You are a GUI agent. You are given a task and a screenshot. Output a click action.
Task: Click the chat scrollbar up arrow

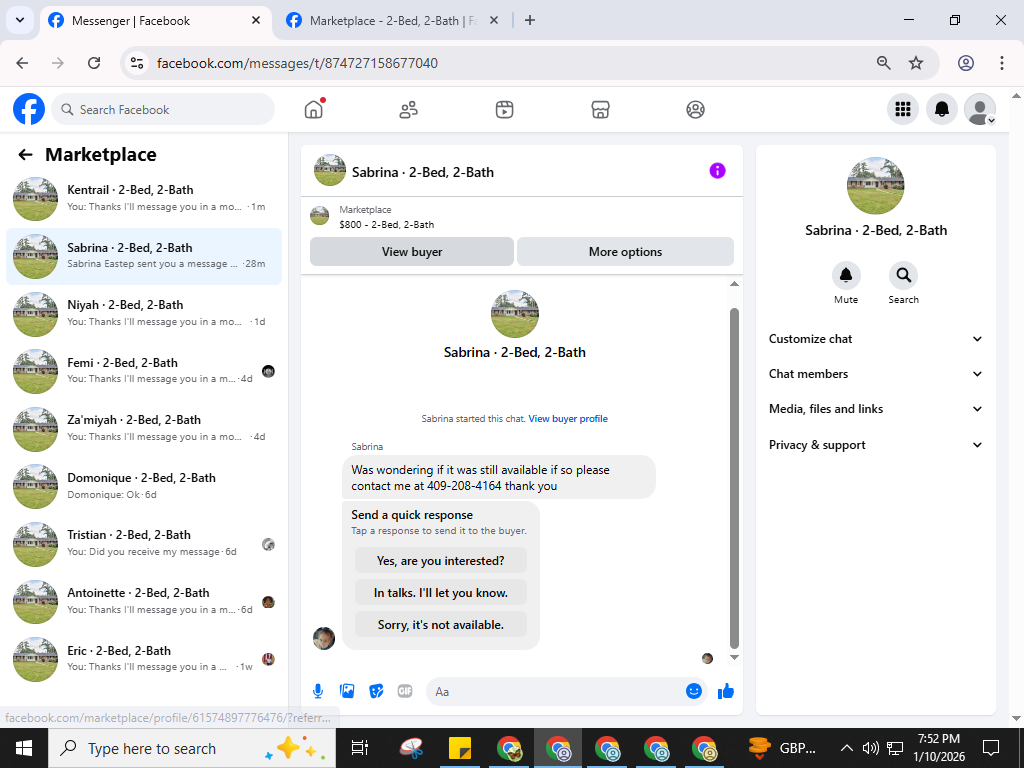click(x=734, y=283)
